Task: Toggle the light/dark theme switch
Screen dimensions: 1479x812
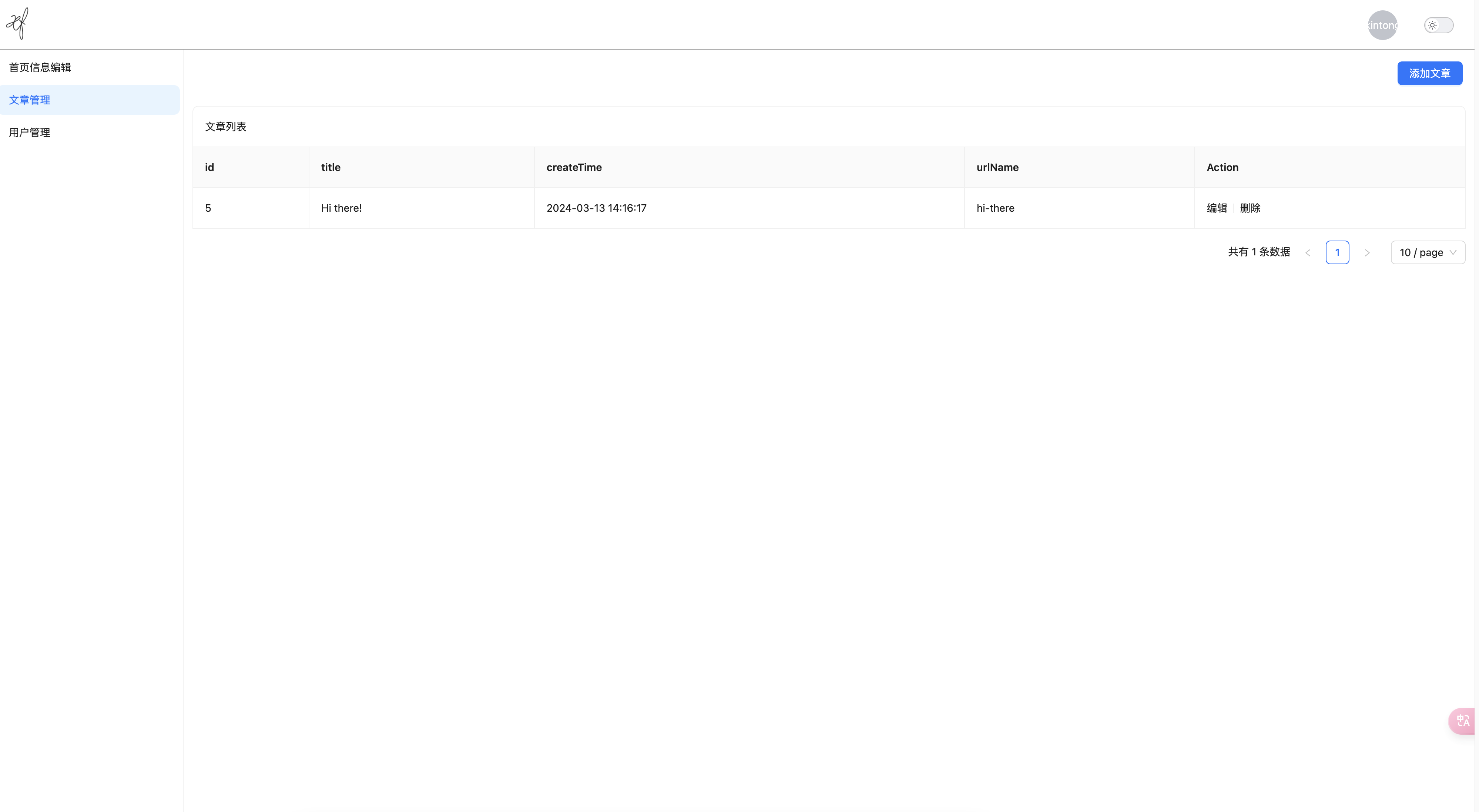Action: (x=1438, y=25)
